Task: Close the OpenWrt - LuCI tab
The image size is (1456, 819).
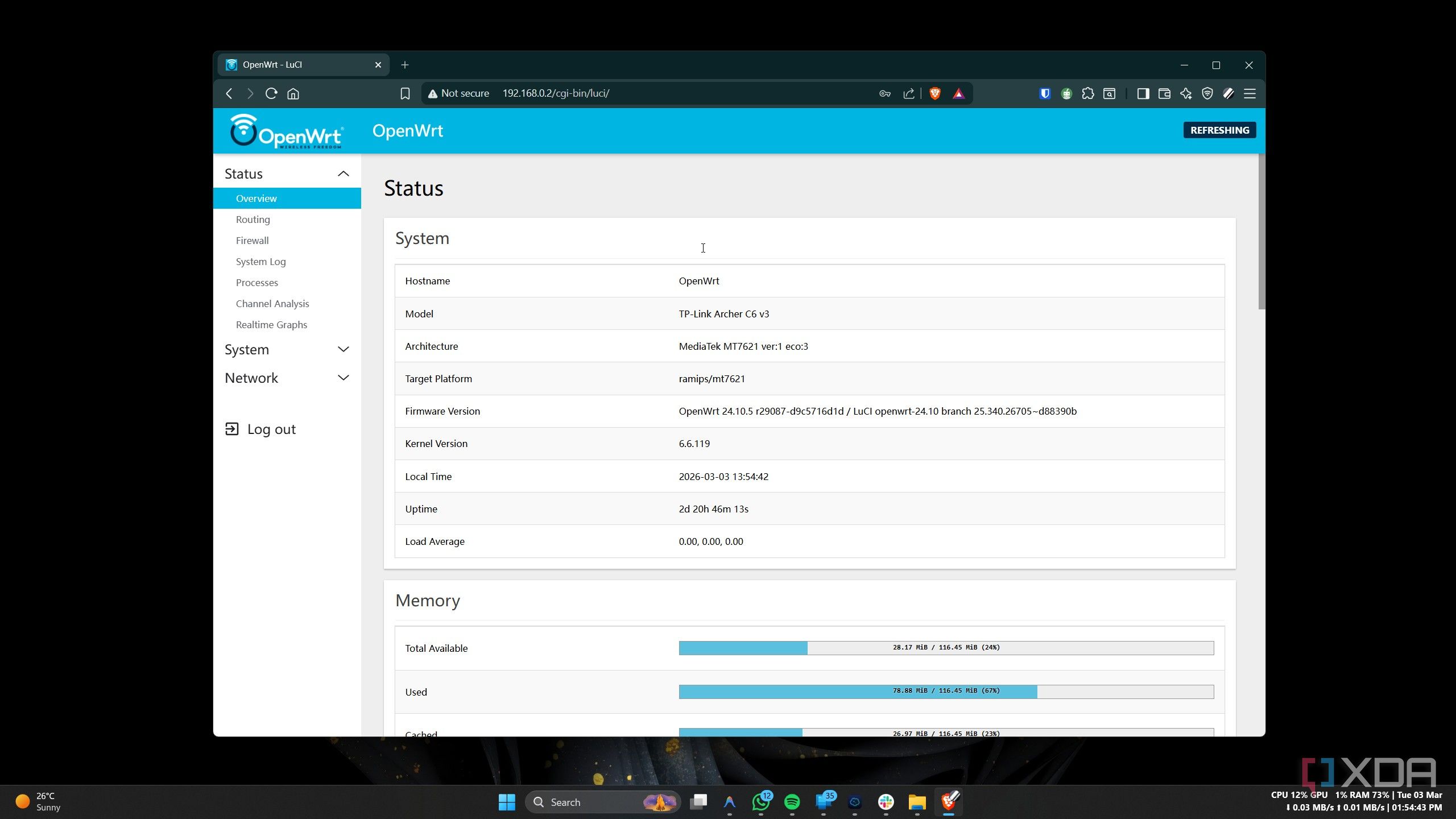Action: point(378,65)
